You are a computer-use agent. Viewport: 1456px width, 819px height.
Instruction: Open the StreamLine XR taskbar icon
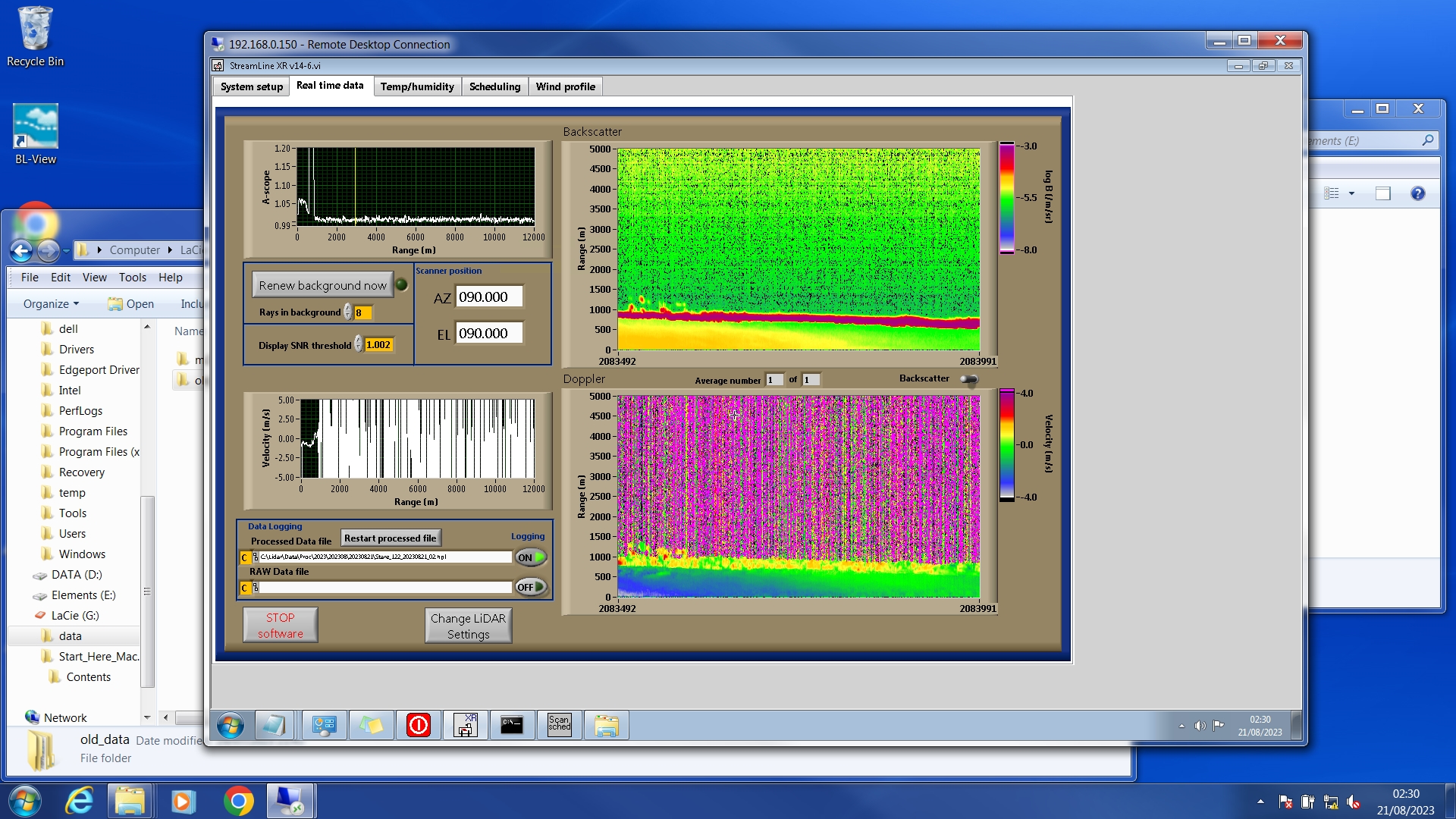coord(465,726)
